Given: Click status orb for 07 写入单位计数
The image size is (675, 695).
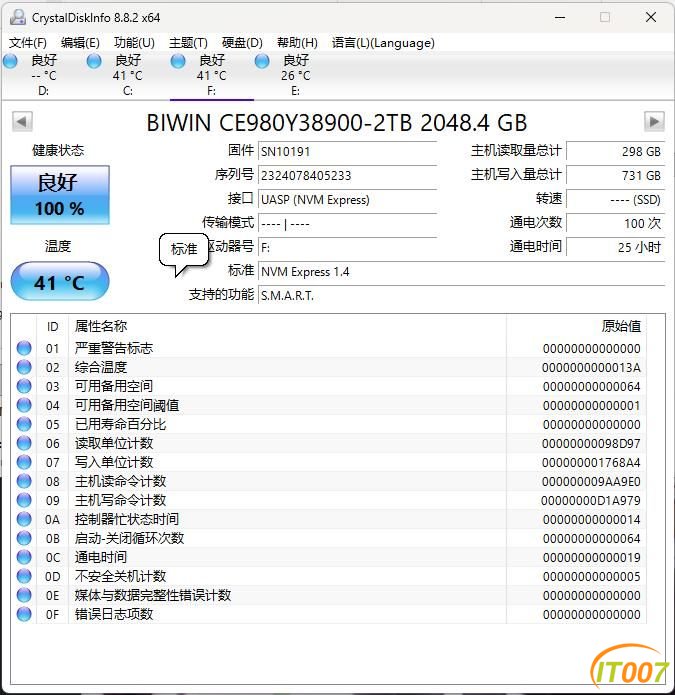Looking at the screenshot, I should coord(24,462).
